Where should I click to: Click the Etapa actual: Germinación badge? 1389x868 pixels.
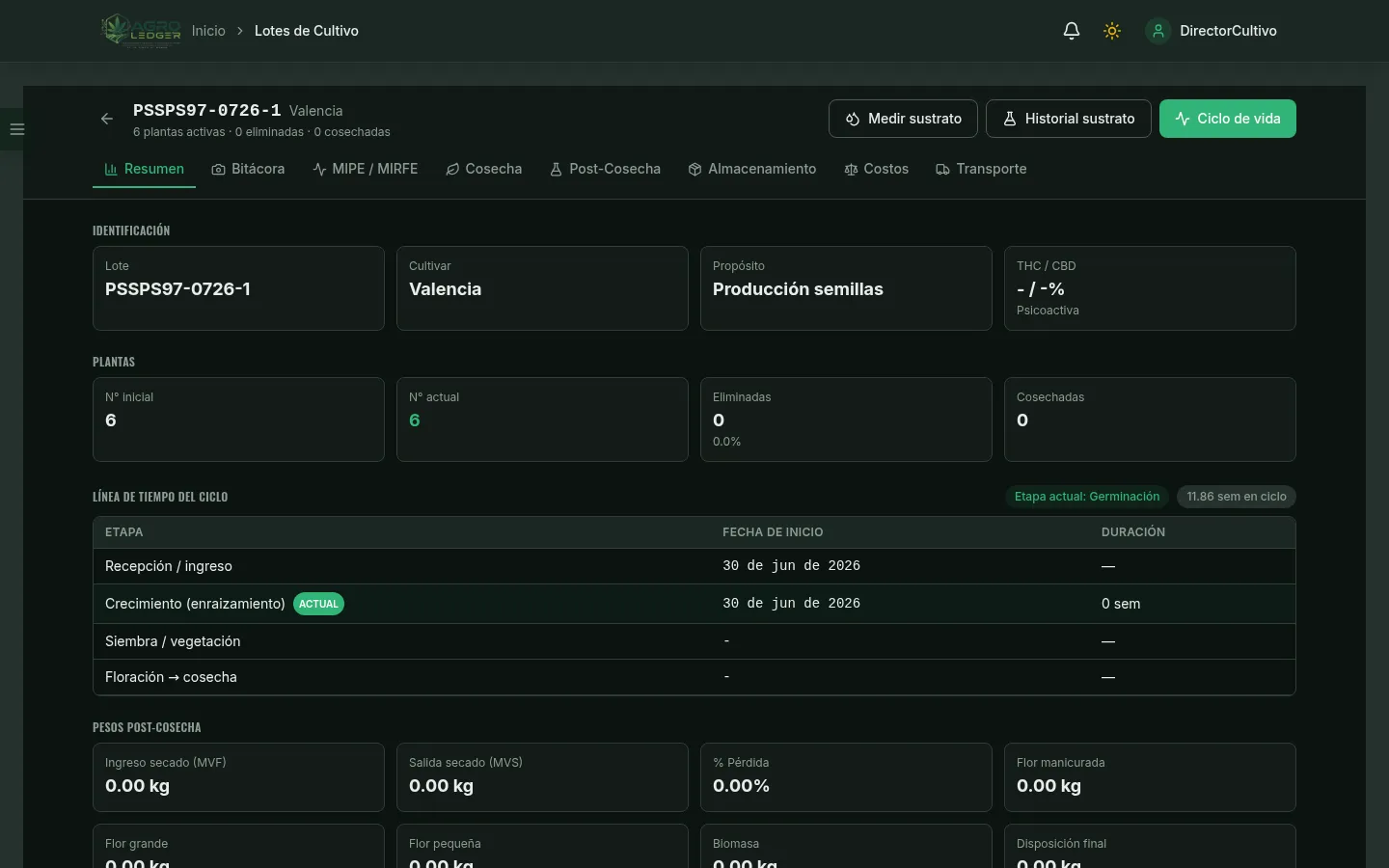[x=1087, y=497]
